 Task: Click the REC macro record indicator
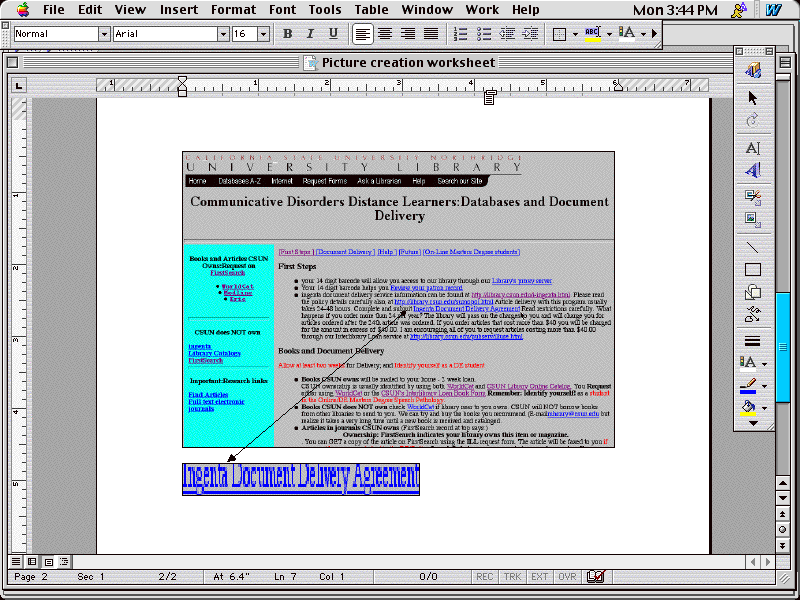484,577
